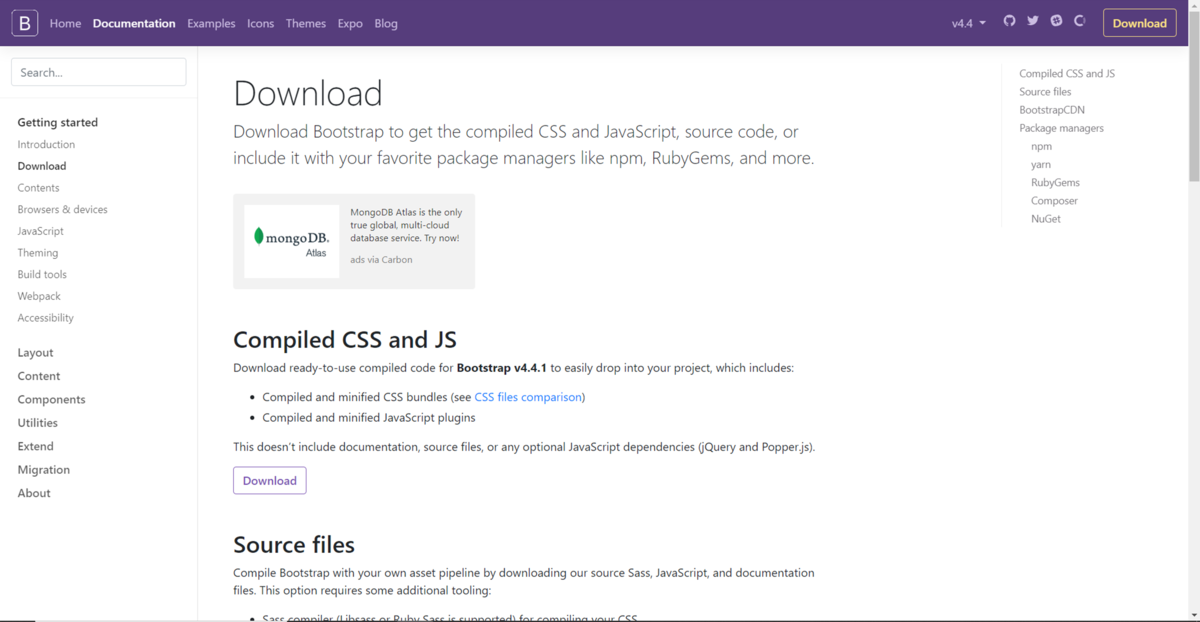Click the Bootstrap B logo
The height and width of the screenshot is (622, 1200).
coord(25,22)
